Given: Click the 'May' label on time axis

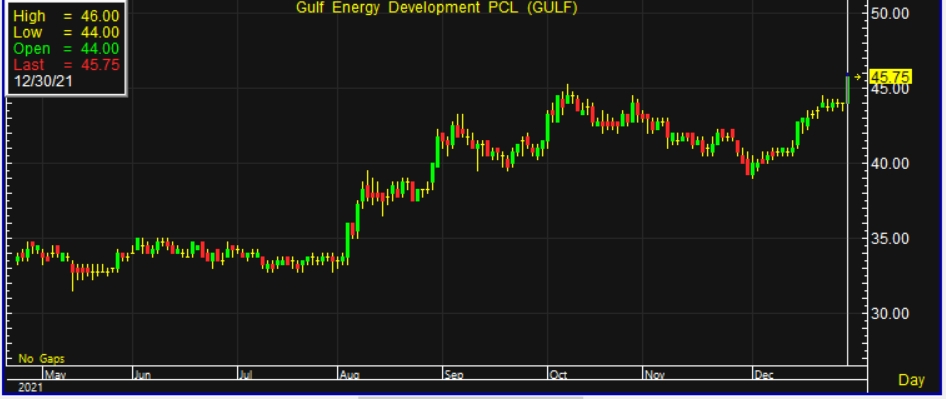Looking at the screenshot, I should (x=55, y=375).
